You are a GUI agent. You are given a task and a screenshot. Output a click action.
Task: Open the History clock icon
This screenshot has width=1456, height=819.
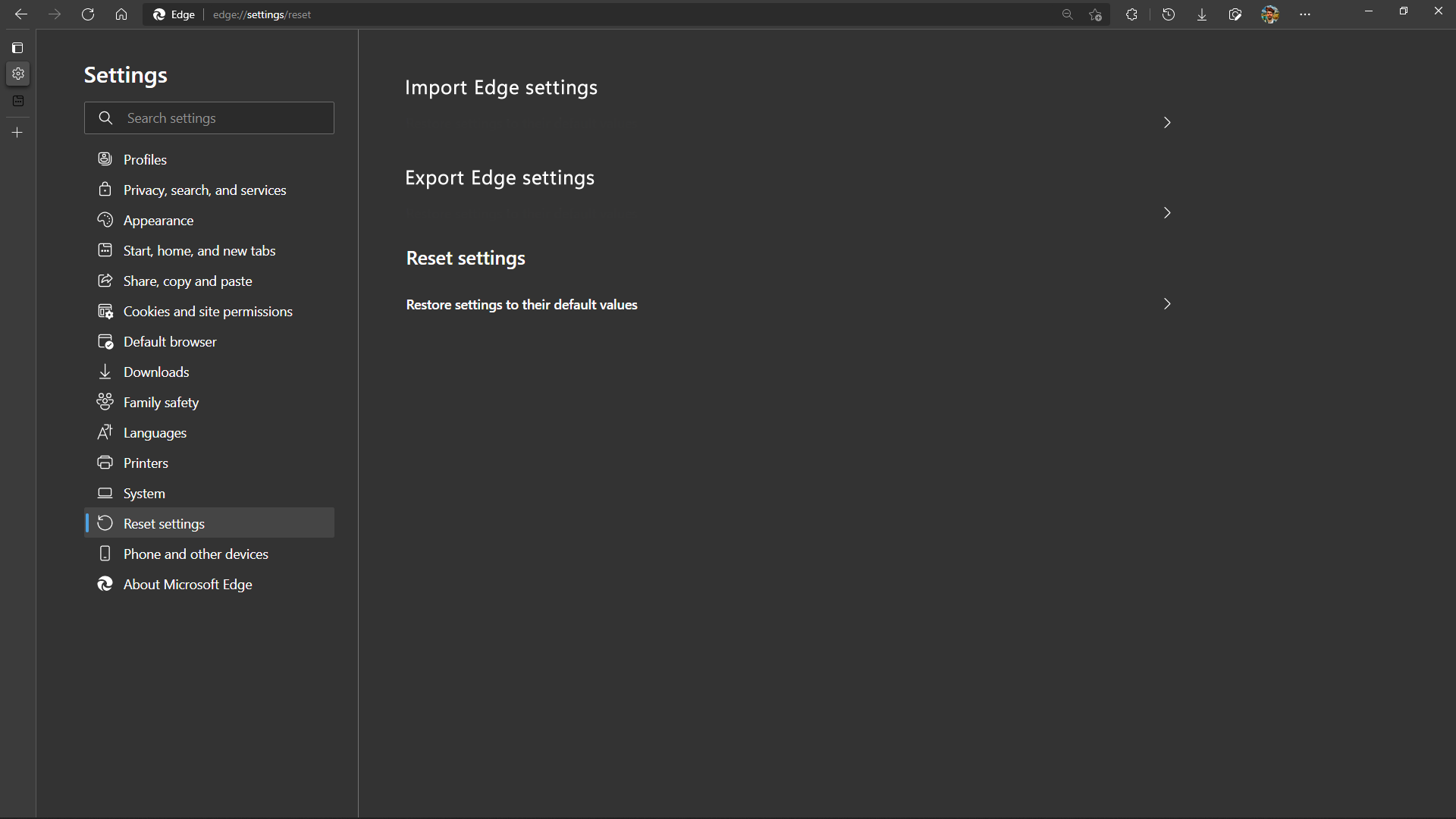1169,14
